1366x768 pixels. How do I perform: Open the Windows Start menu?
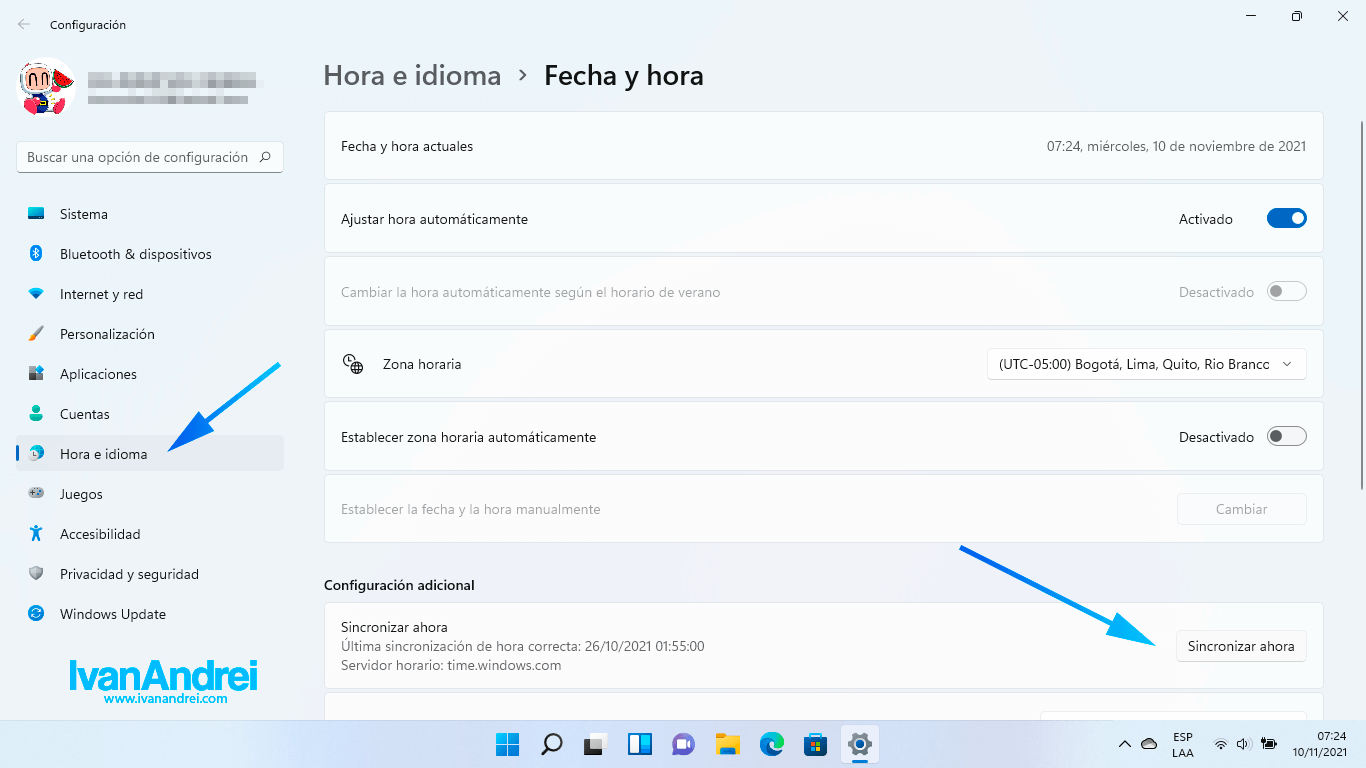507,744
